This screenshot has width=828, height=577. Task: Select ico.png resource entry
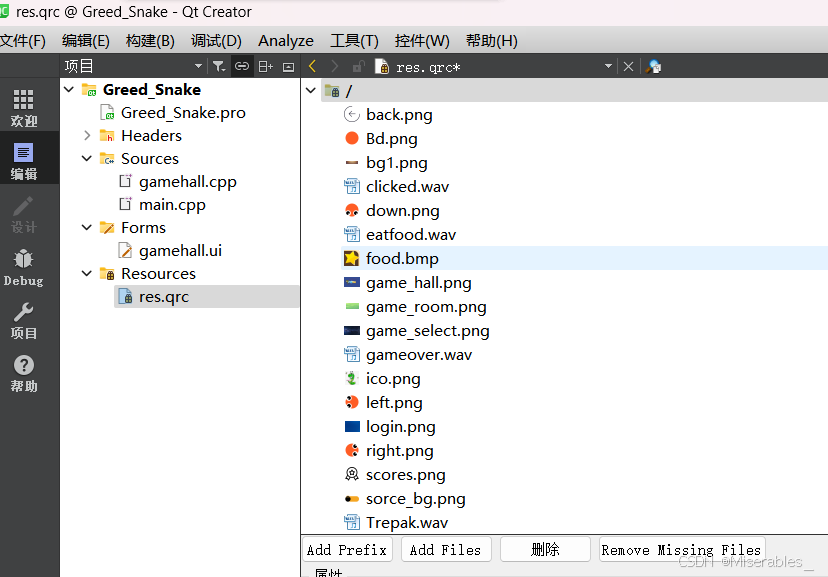coord(393,379)
